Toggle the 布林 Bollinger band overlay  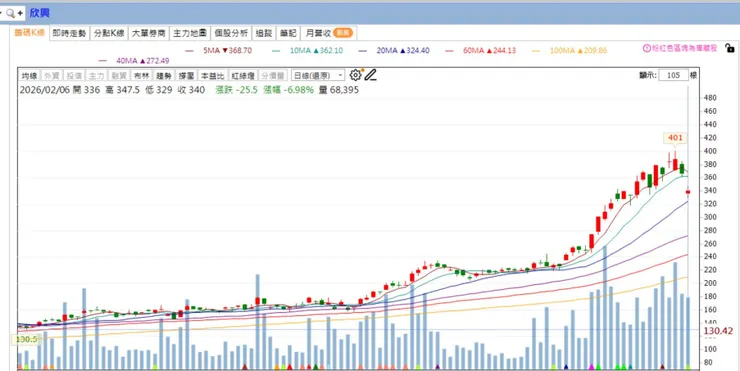click(x=141, y=76)
